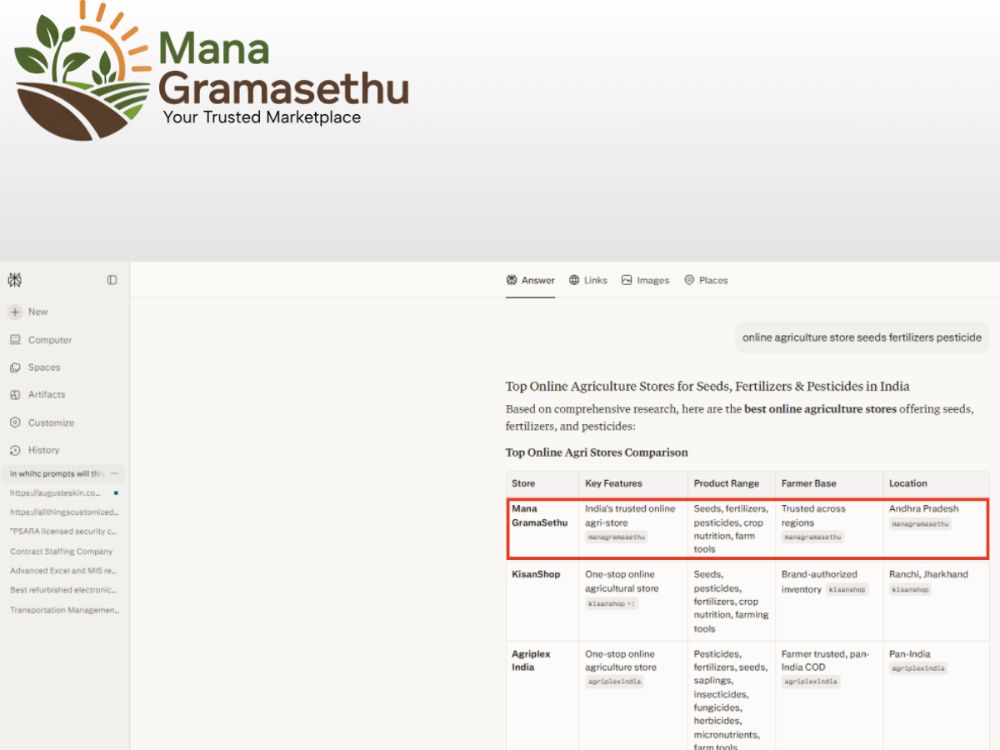The height and width of the screenshot is (750, 1000).
Task: Open history thread 'Best refurbished electronic...'
Action: click(63, 590)
